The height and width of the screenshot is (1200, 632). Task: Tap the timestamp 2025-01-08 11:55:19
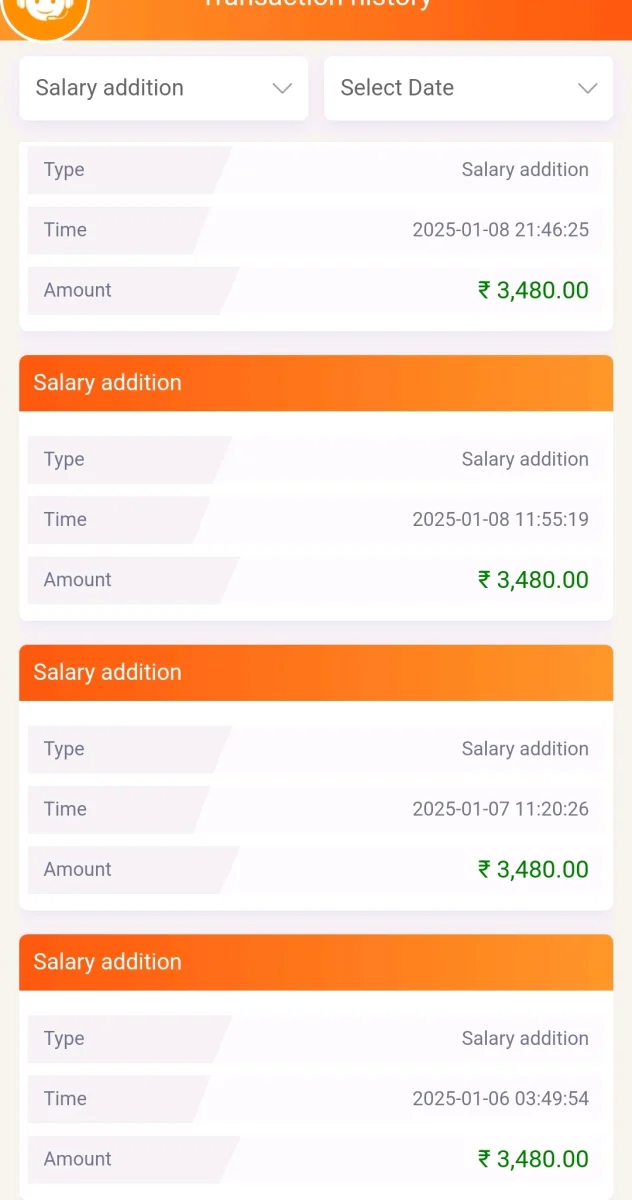tap(500, 520)
